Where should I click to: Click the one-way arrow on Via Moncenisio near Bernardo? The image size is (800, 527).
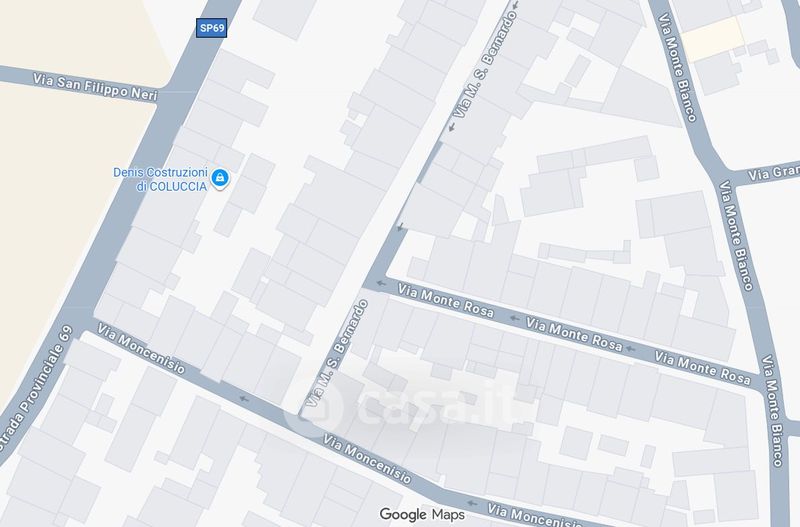pyautogui.click(x=244, y=398)
